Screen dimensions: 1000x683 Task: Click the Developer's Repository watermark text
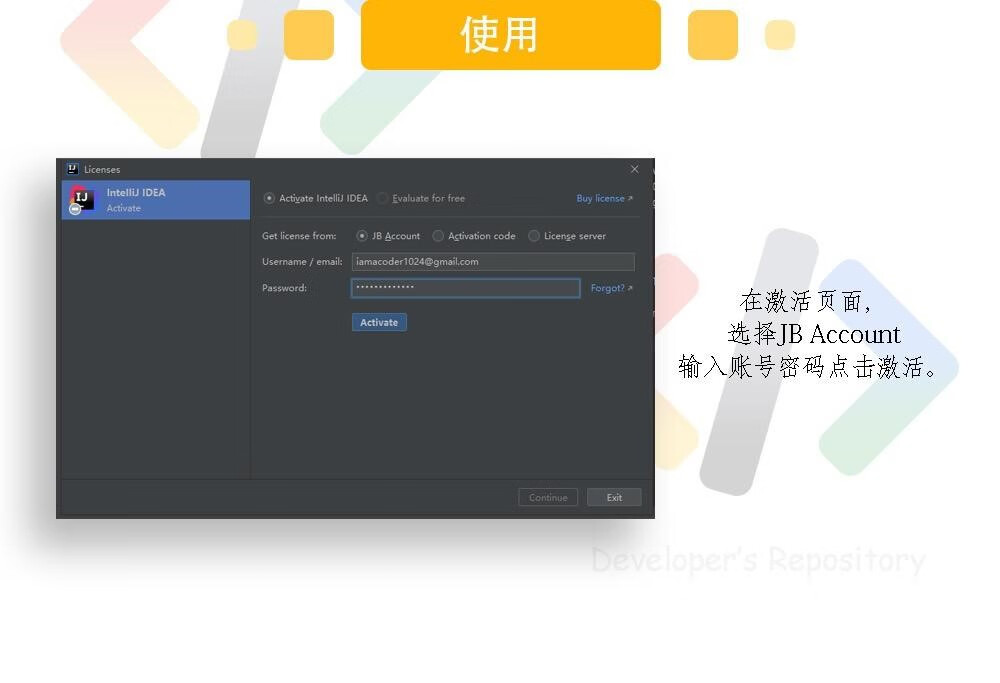[757, 560]
